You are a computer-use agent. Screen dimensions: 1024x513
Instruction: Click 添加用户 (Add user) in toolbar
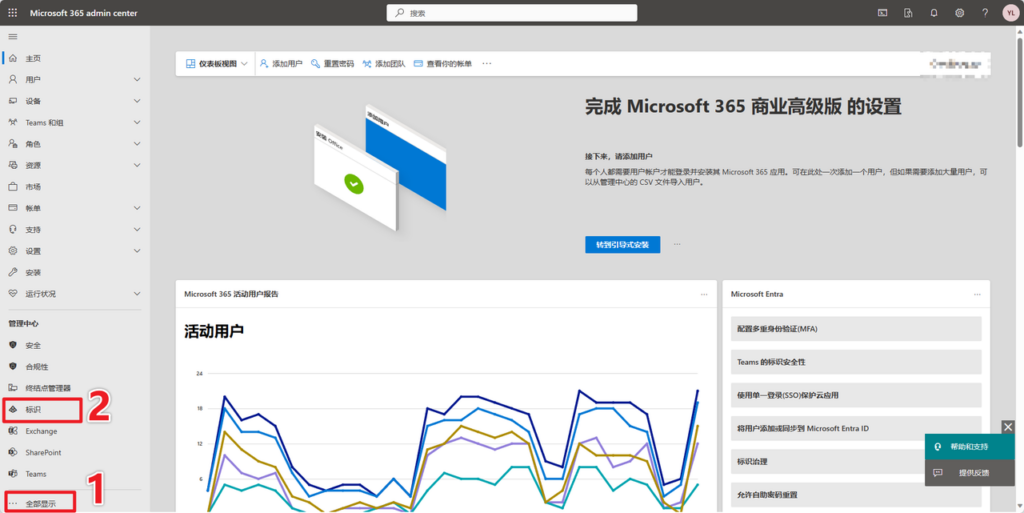click(281, 63)
